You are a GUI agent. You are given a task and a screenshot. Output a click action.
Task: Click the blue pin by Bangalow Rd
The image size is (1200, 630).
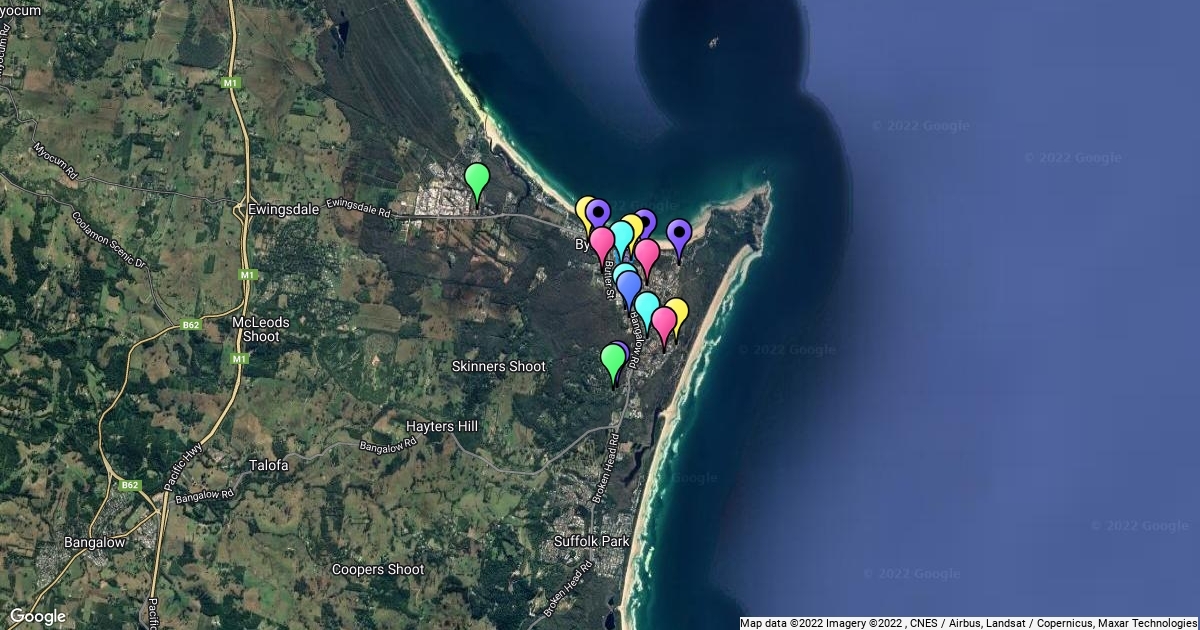tap(629, 286)
